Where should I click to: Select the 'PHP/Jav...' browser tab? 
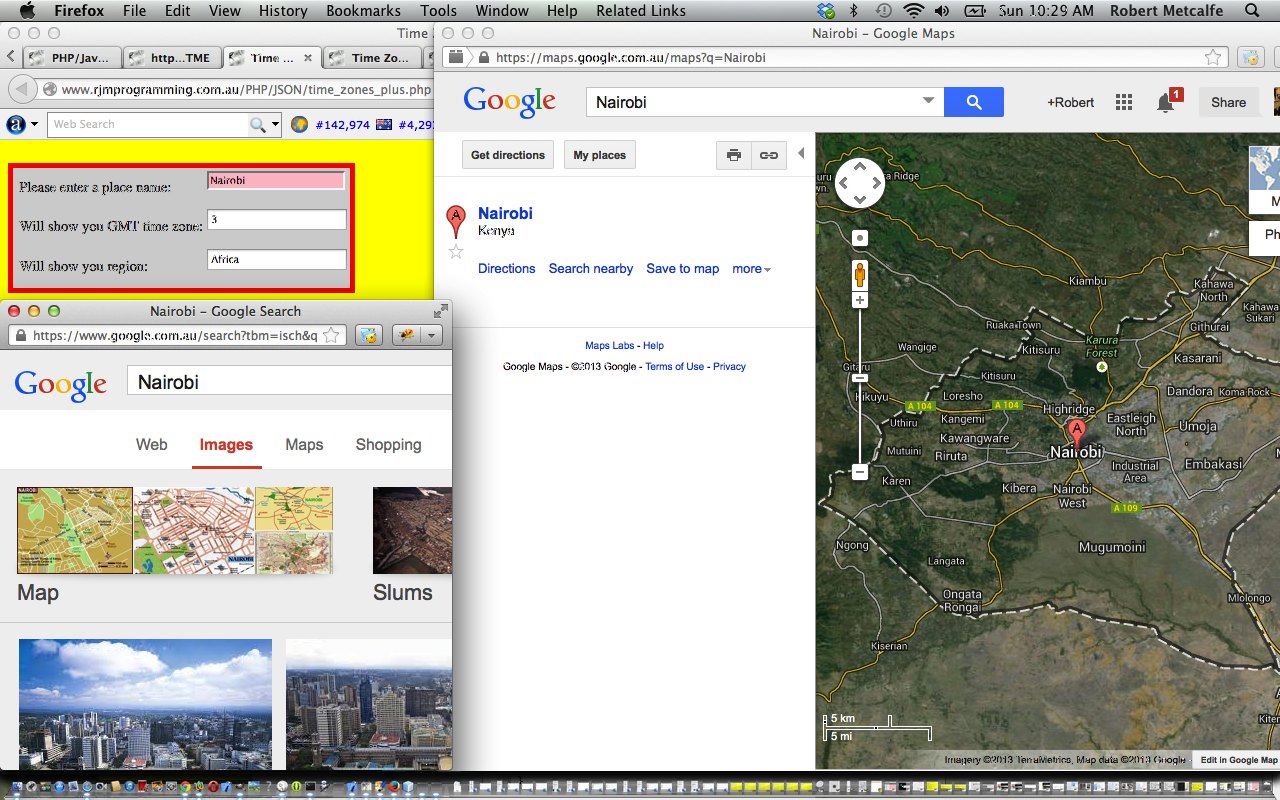tap(73, 58)
